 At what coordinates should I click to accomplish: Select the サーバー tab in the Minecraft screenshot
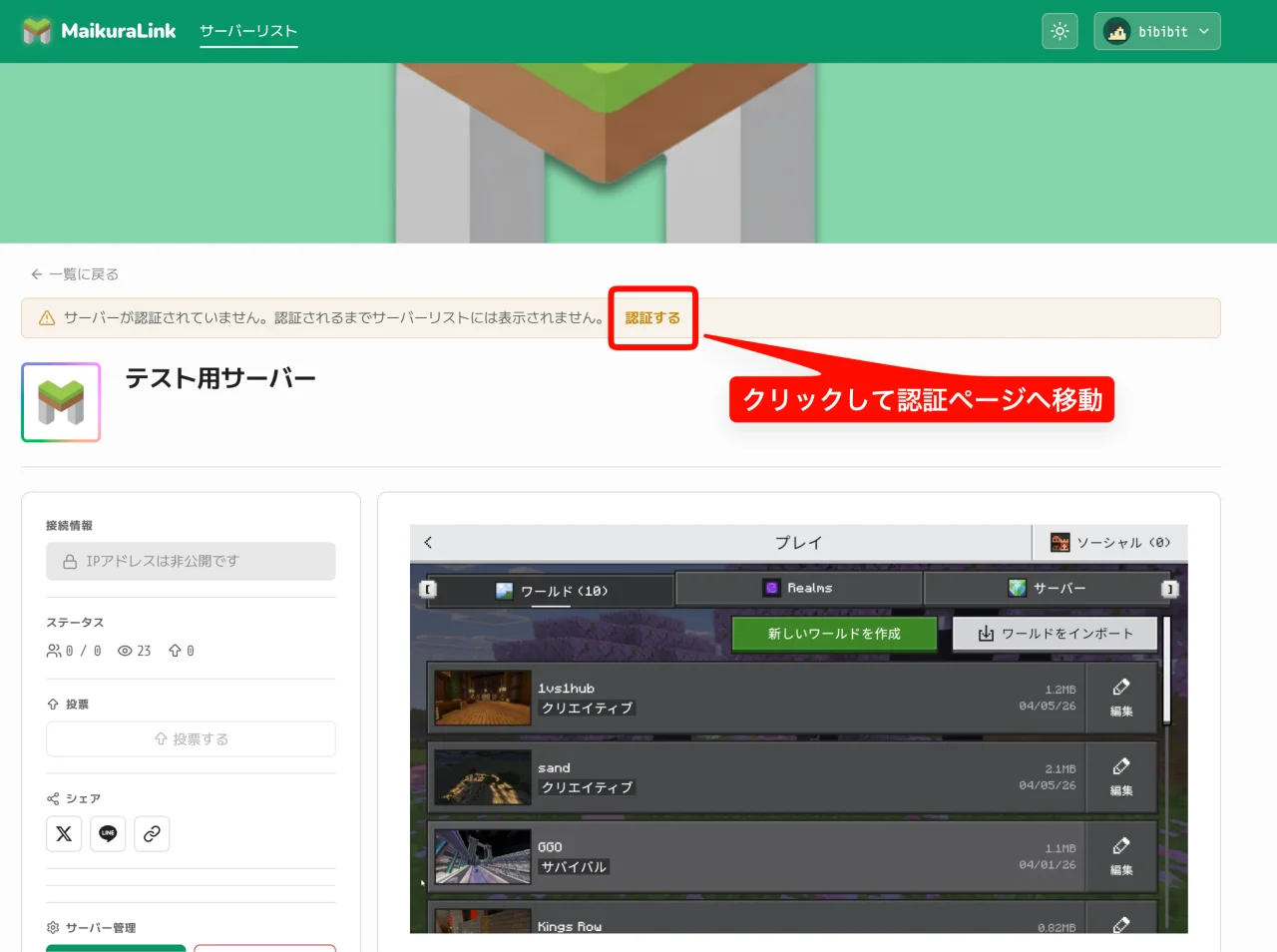coord(1047,588)
